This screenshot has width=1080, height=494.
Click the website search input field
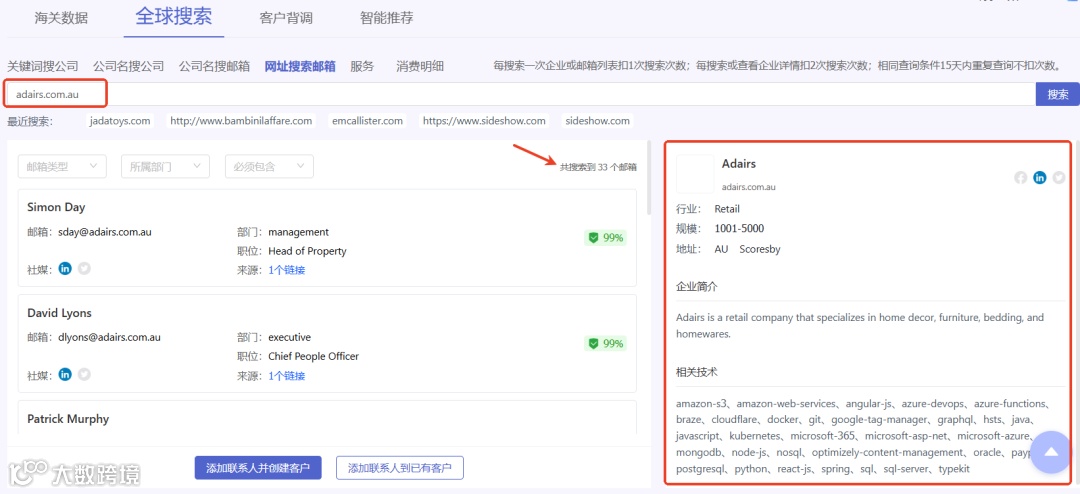520,94
